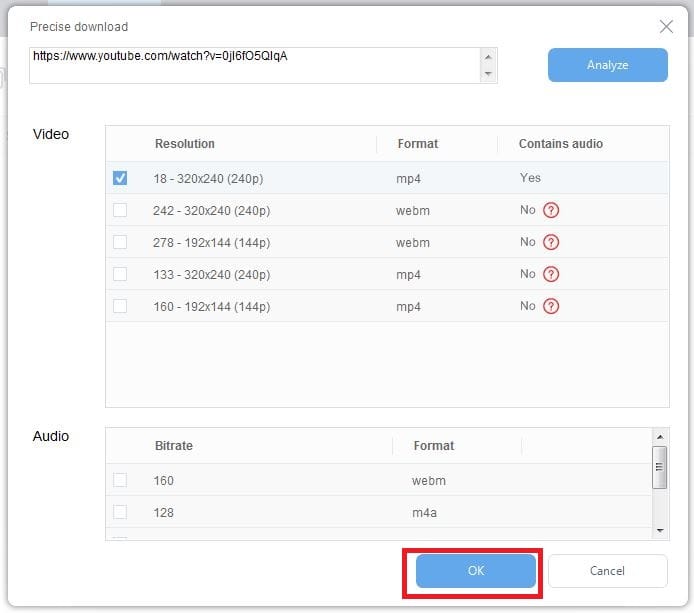Image resolution: width=694 pixels, height=613 pixels.
Task: Click the Cancel button
Action: [x=607, y=571]
